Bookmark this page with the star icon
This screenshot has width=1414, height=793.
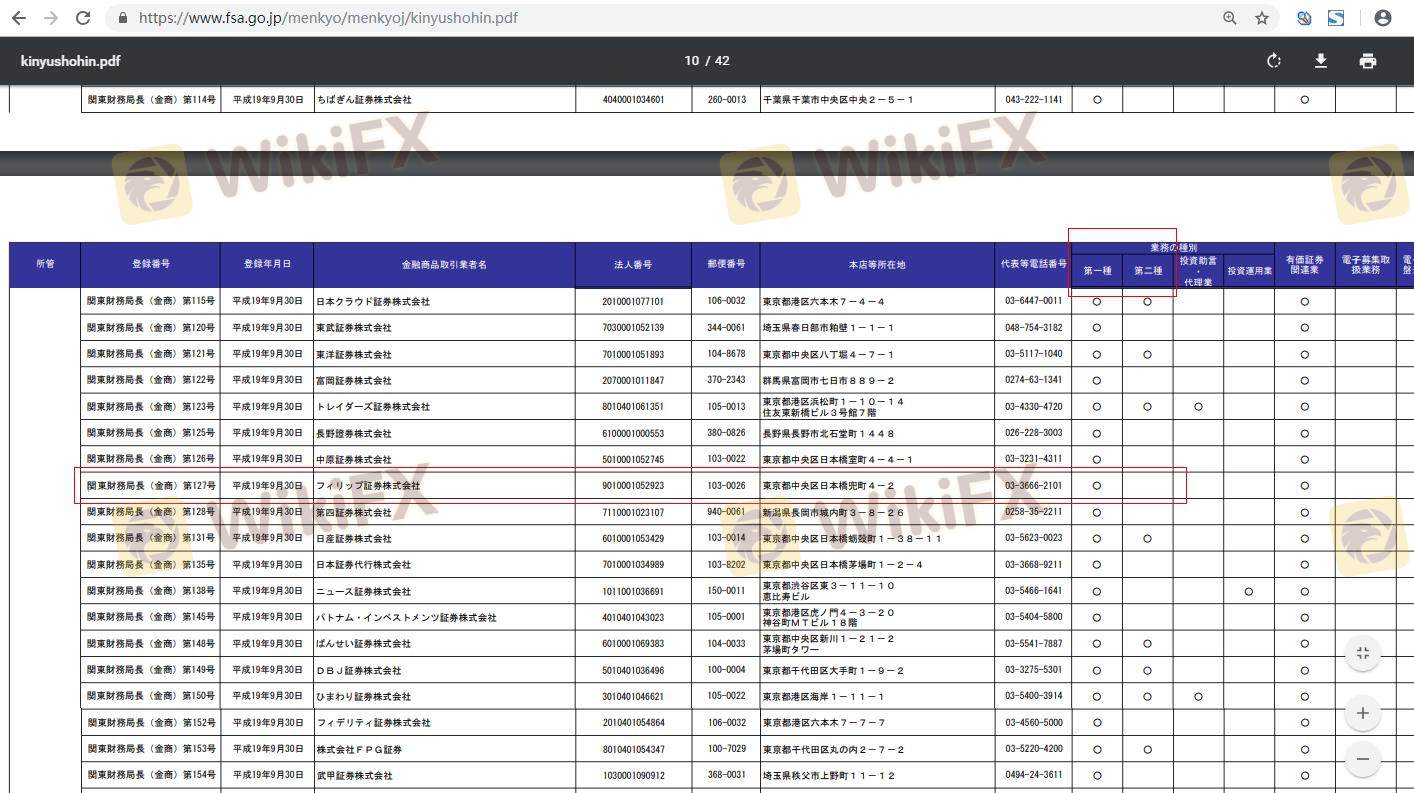[1262, 18]
